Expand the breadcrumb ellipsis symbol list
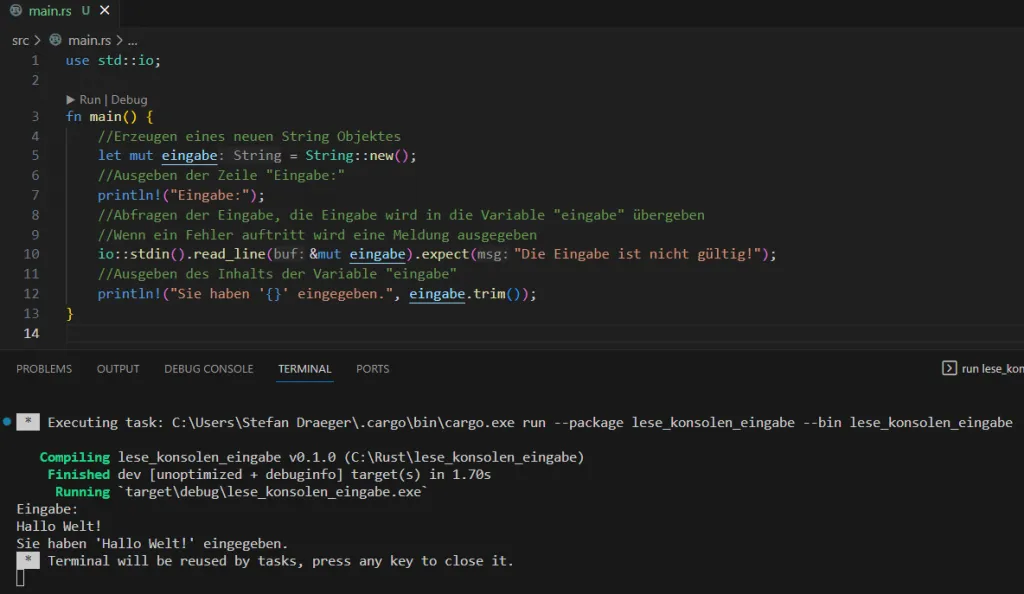The image size is (1024, 594). [132, 40]
